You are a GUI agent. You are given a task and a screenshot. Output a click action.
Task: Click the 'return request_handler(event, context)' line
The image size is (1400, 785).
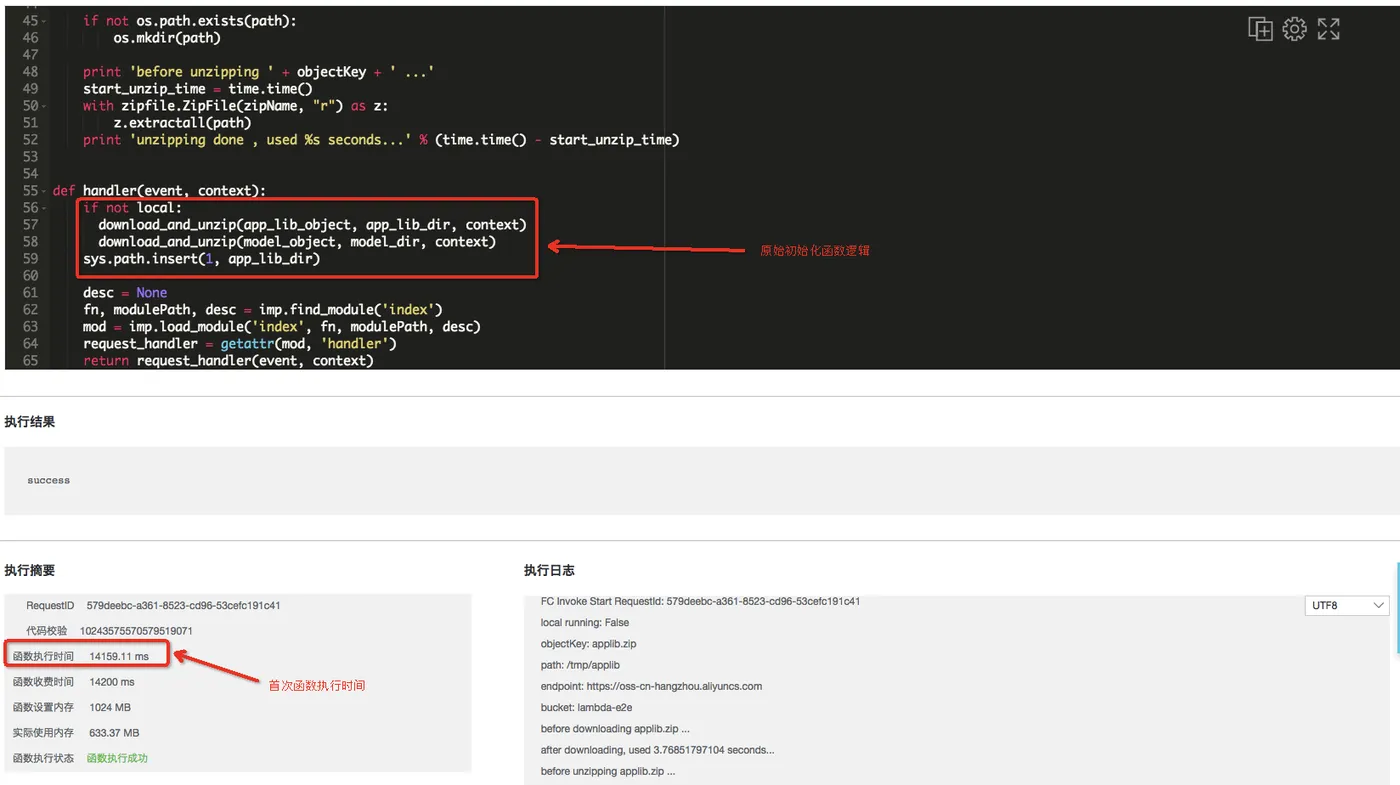(228, 361)
